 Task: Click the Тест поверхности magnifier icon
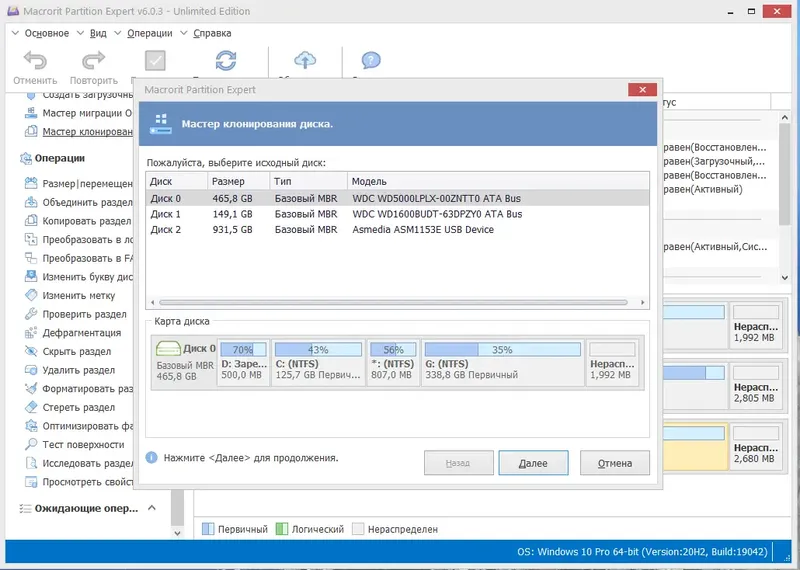coord(31,444)
